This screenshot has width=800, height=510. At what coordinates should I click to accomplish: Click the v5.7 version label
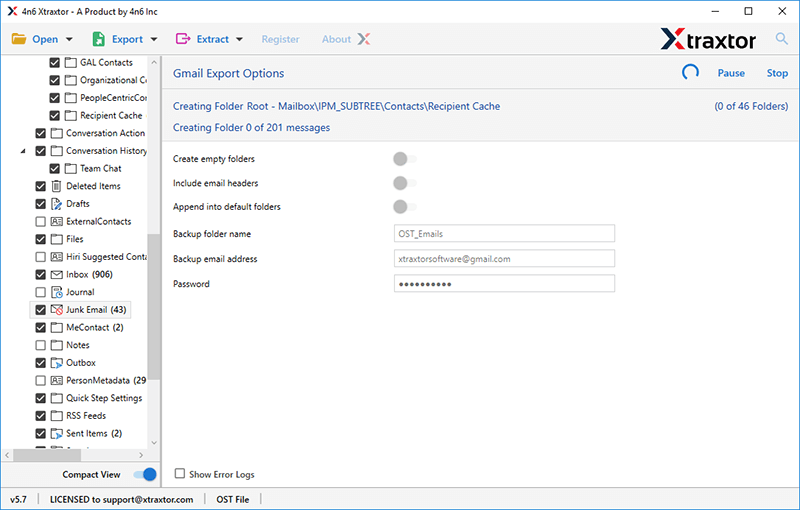[x=18, y=499]
